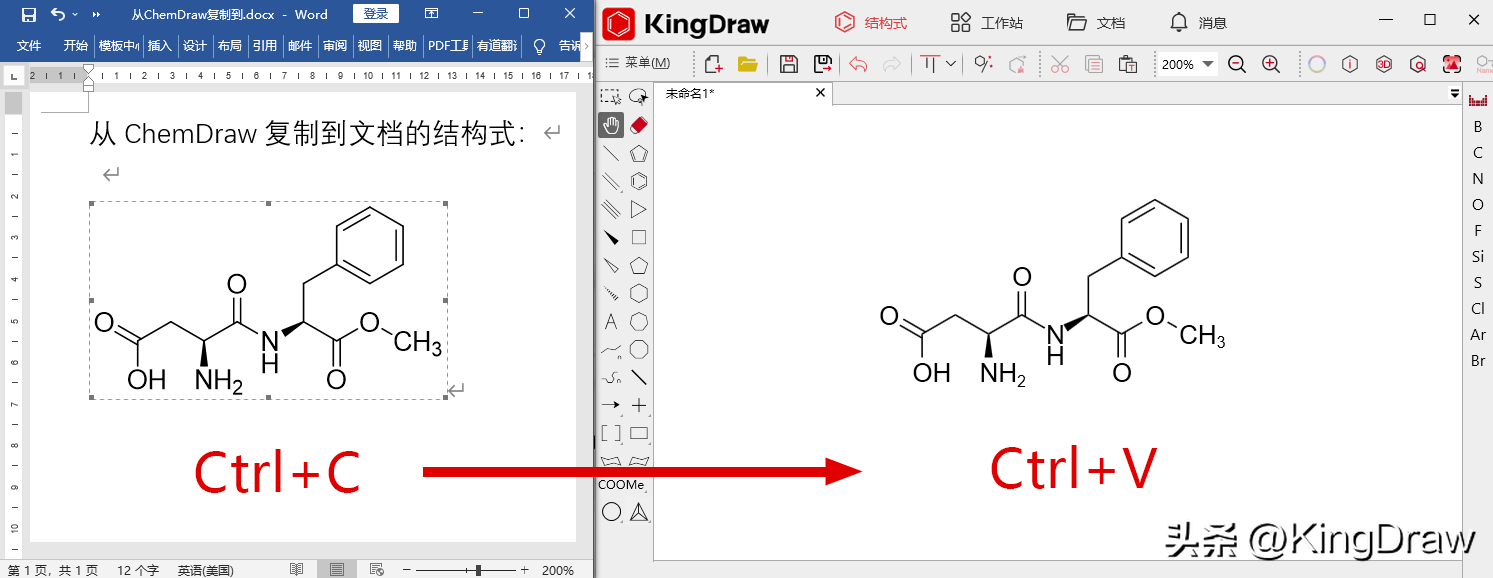Switch Word to print layout view icon
The width and height of the screenshot is (1493, 578).
[336, 570]
